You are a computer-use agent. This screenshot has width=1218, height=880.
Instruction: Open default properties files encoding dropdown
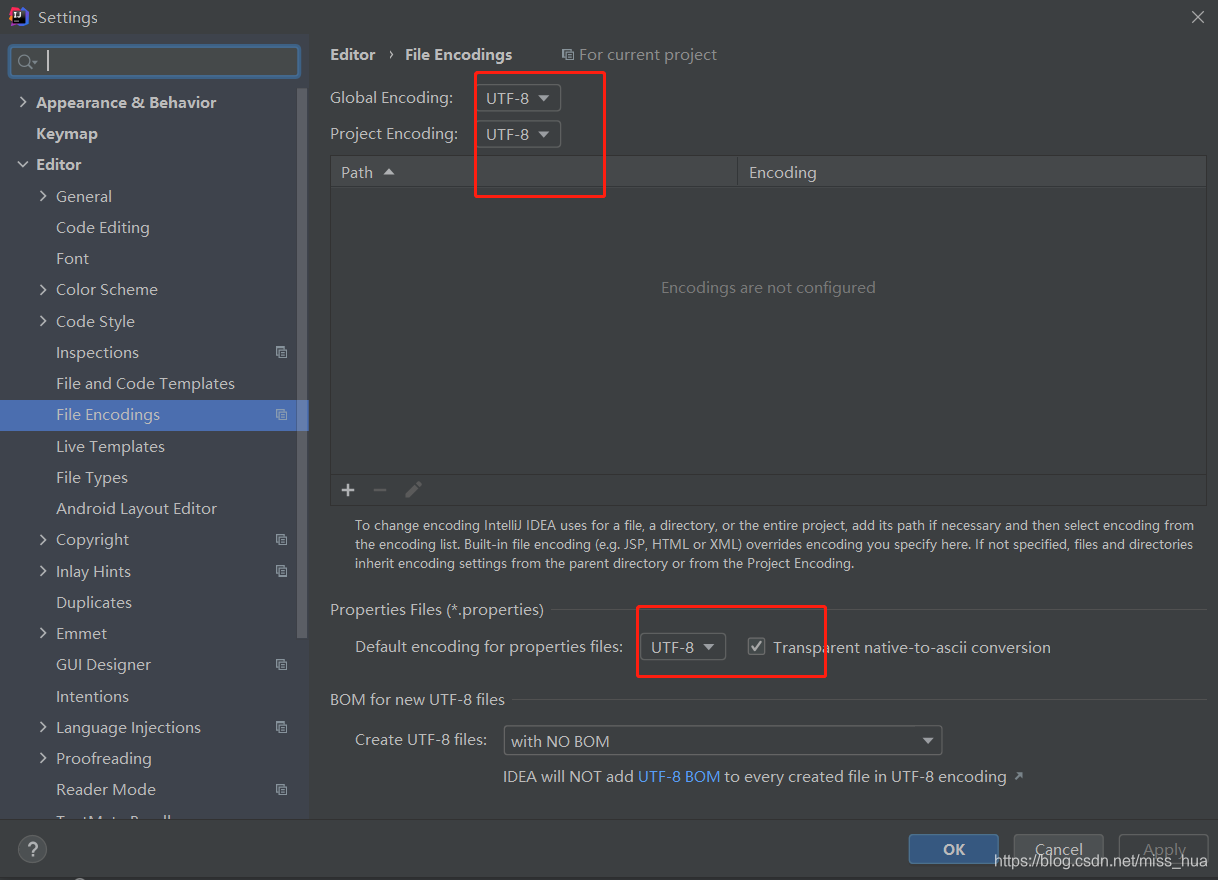pos(683,647)
